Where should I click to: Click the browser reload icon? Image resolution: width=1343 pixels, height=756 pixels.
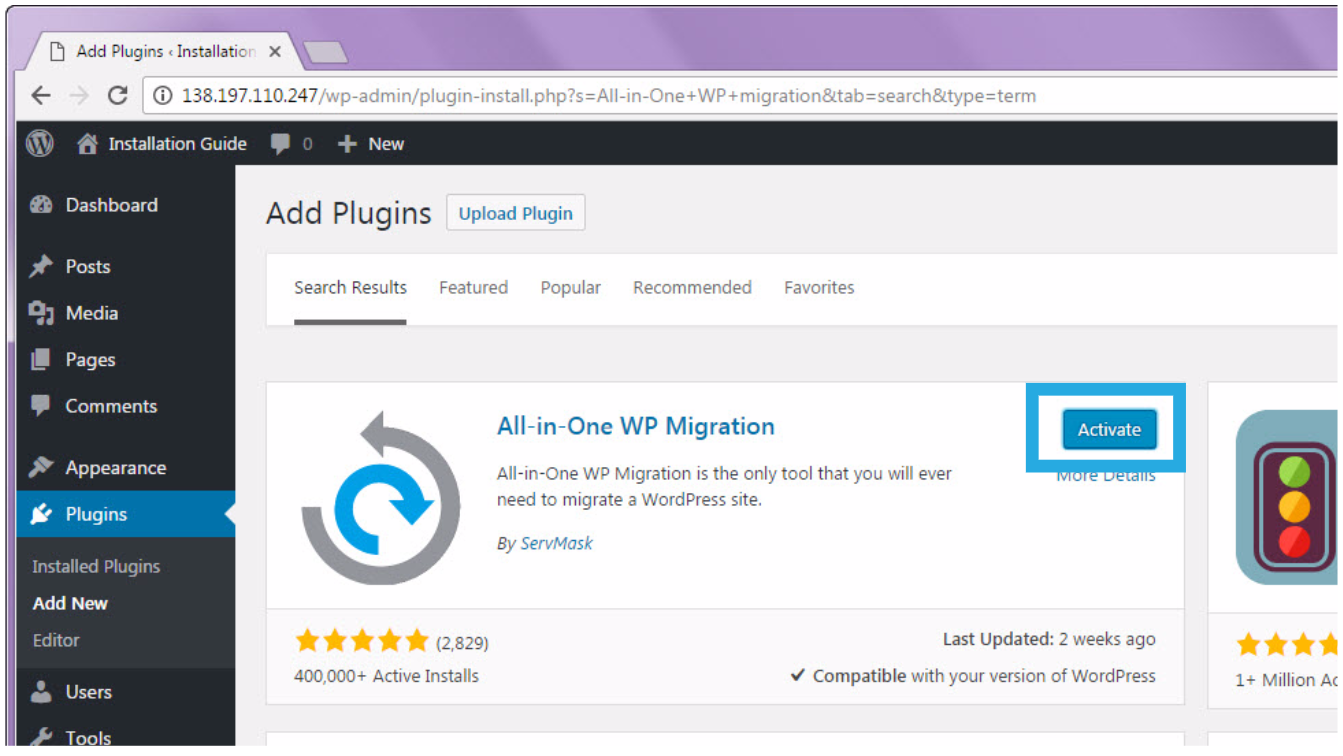[x=118, y=96]
